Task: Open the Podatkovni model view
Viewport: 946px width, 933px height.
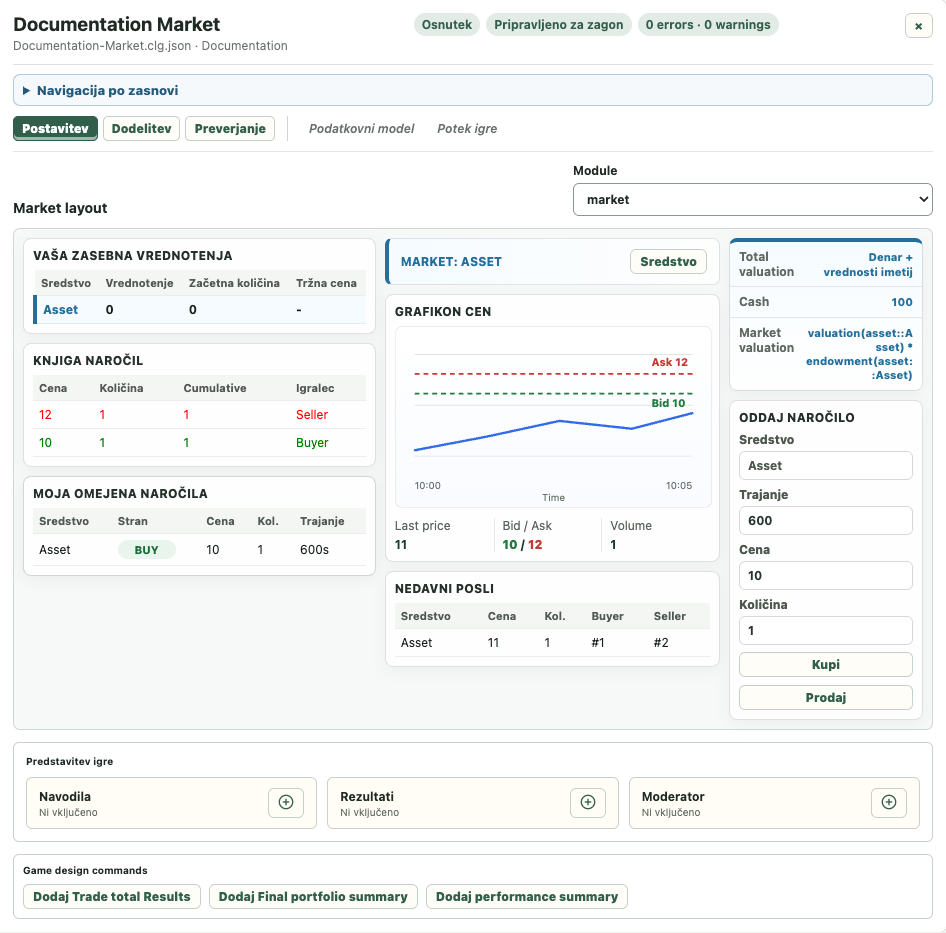Action: (361, 129)
